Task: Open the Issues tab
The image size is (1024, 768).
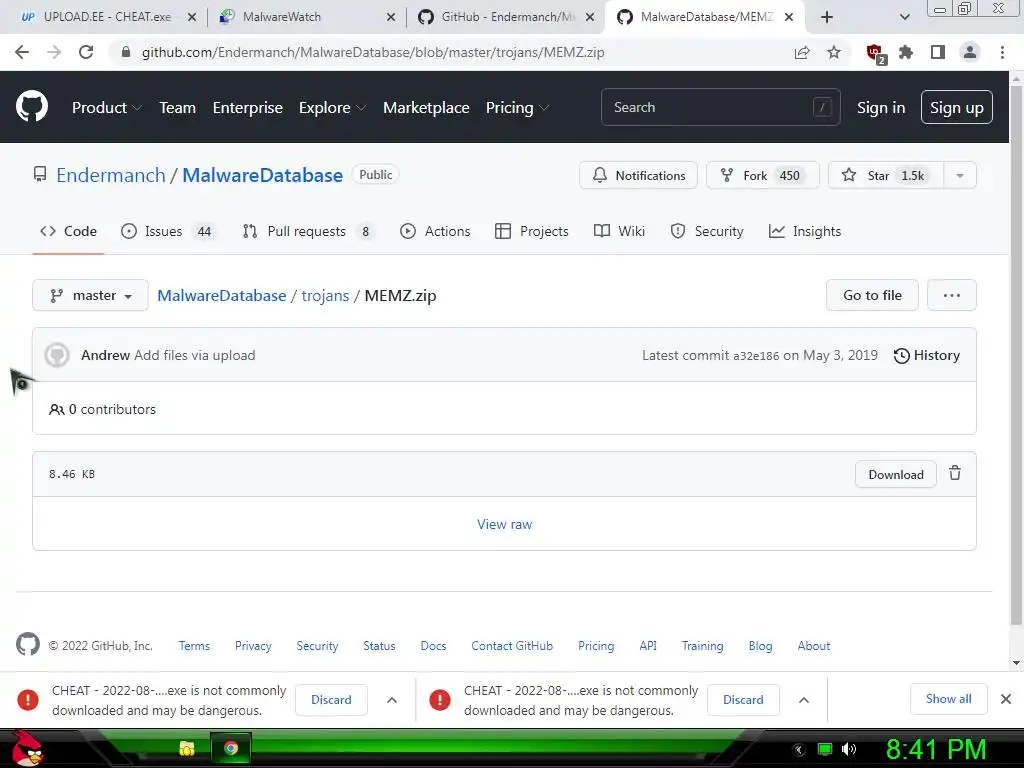Action: [168, 231]
